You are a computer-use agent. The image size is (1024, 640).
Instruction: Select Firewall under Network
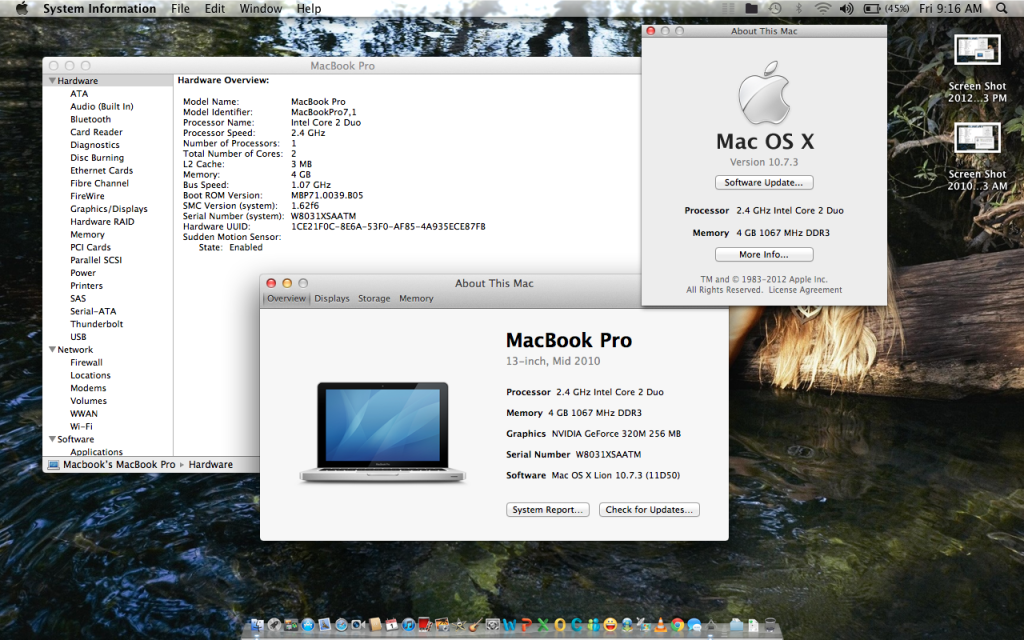click(86, 362)
